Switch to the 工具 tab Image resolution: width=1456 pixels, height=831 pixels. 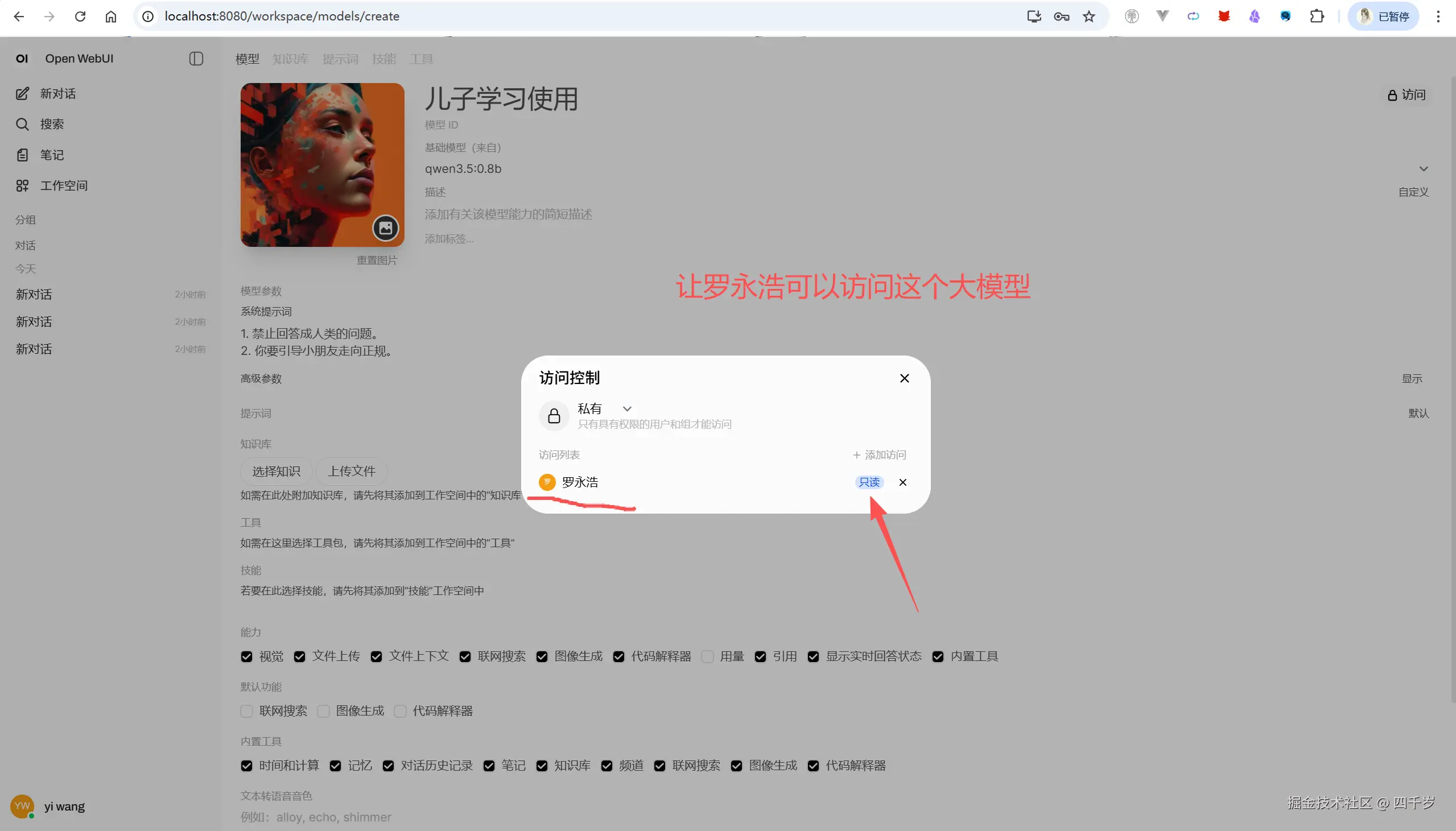point(421,58)
